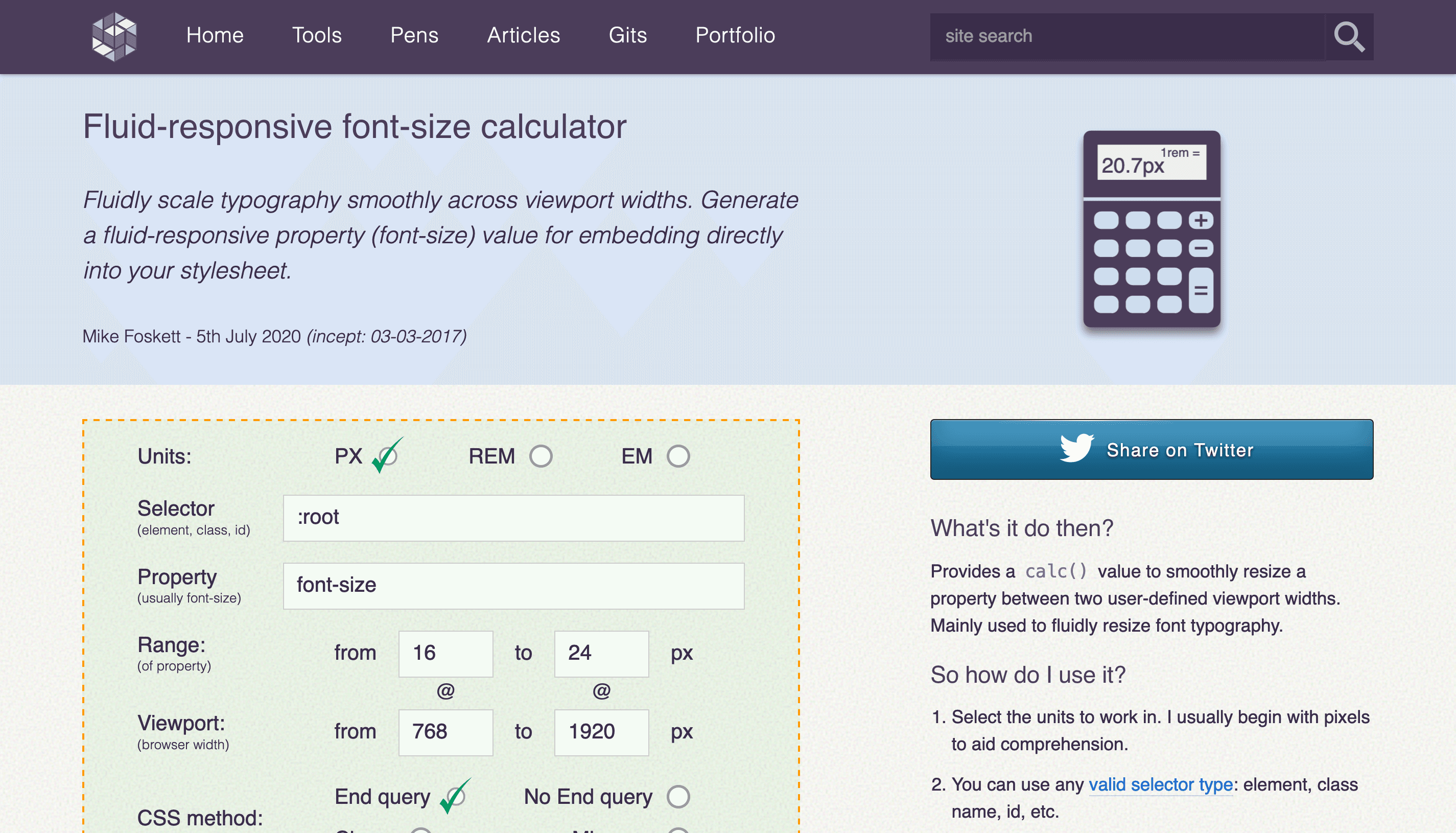Open the Pens page
1456x833 pixels.
415,35
